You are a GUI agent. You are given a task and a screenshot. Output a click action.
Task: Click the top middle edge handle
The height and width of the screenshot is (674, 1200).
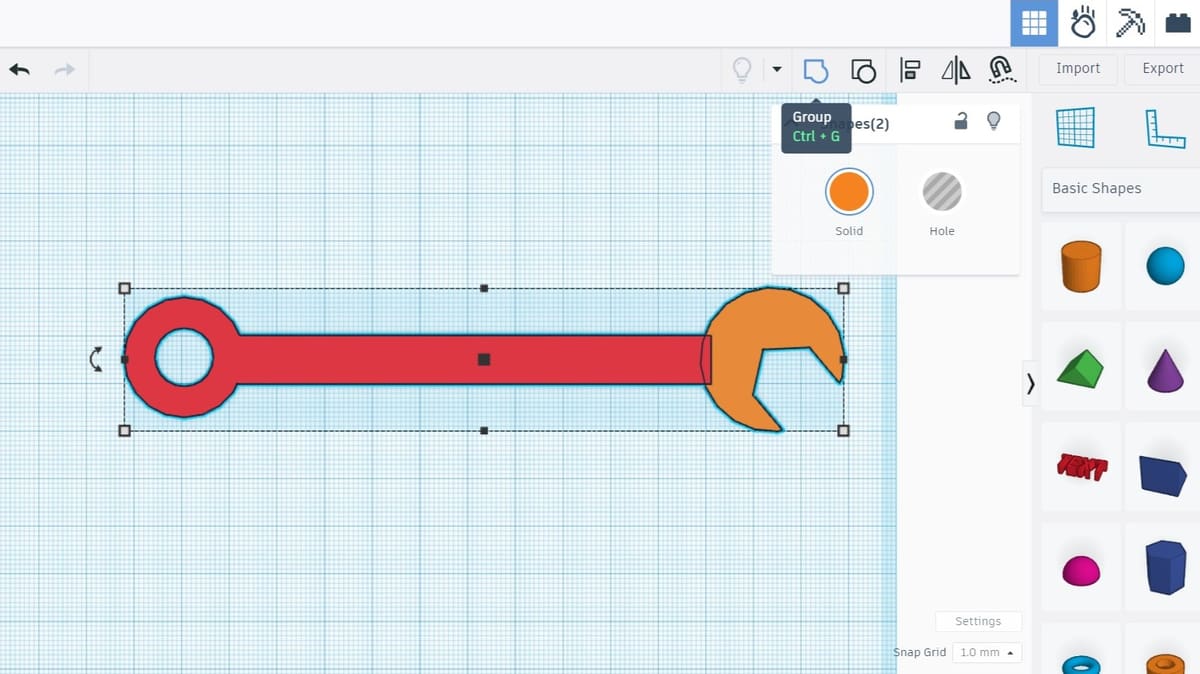point(484,288)
